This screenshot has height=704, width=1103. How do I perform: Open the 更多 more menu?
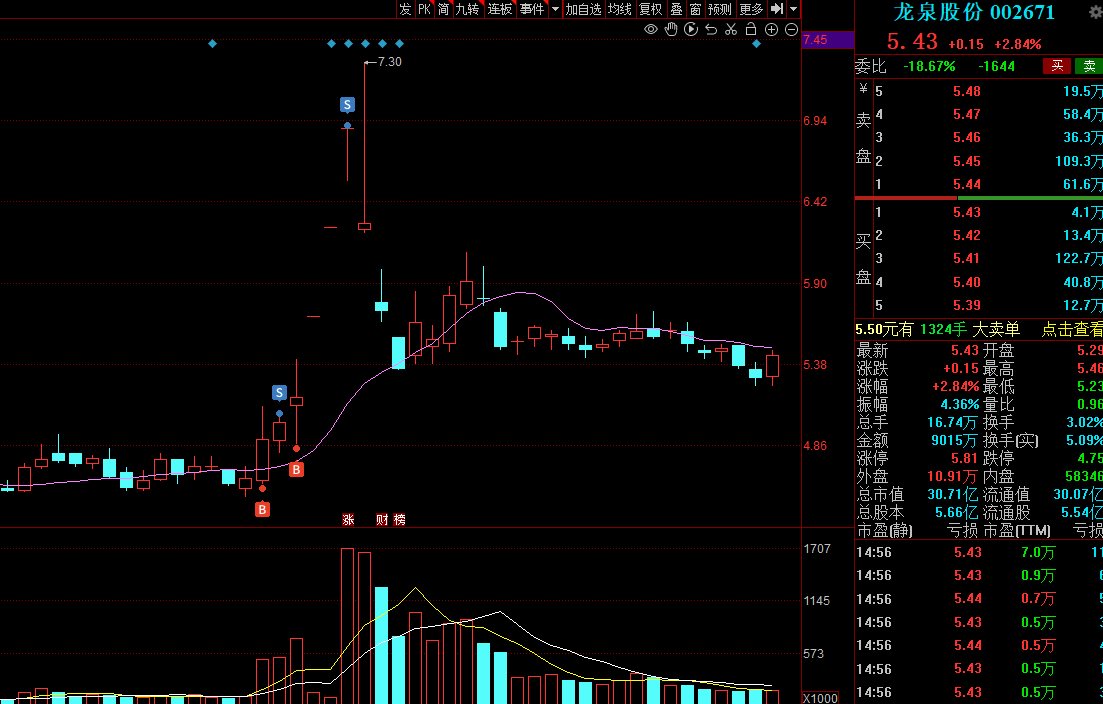[751, 8]
